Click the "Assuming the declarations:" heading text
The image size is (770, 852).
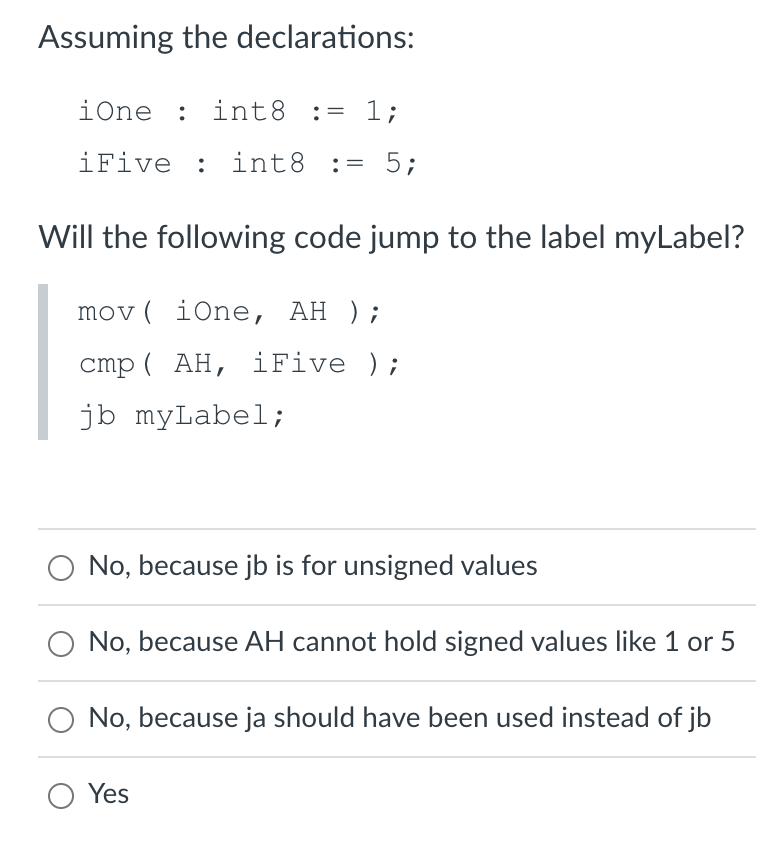tap(226, 37)
